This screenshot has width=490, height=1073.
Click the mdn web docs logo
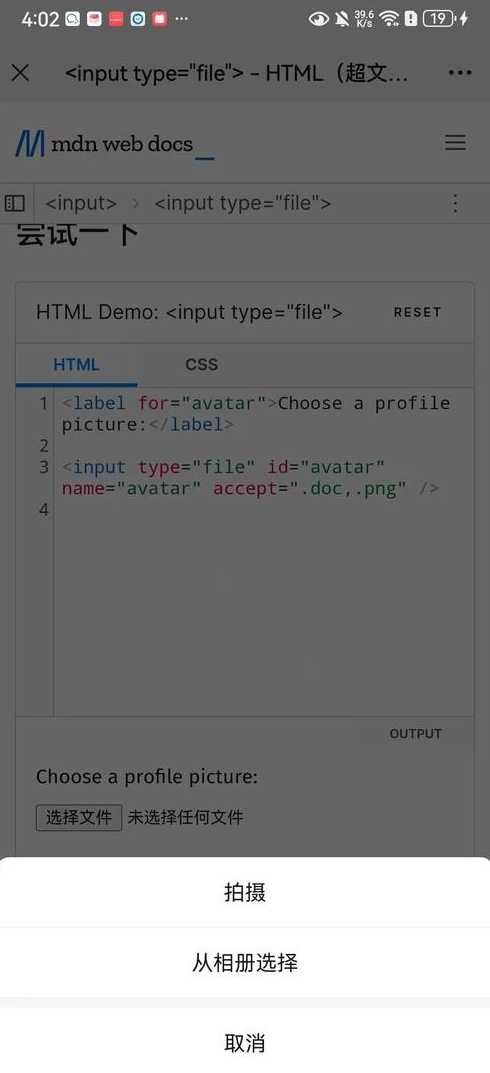click(115, 143)
